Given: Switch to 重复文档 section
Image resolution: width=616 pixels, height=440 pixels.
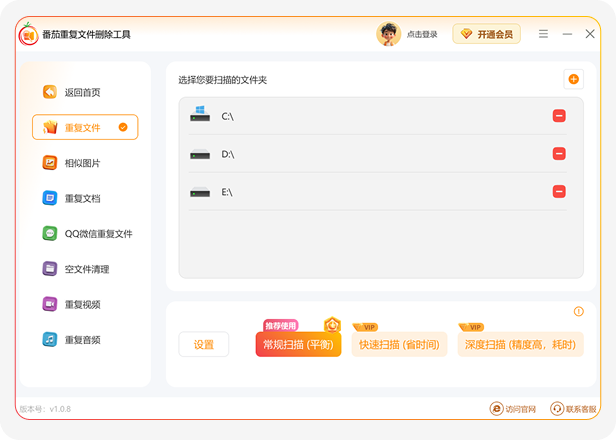Looking at the screenshot, I should tap(82, 198).
